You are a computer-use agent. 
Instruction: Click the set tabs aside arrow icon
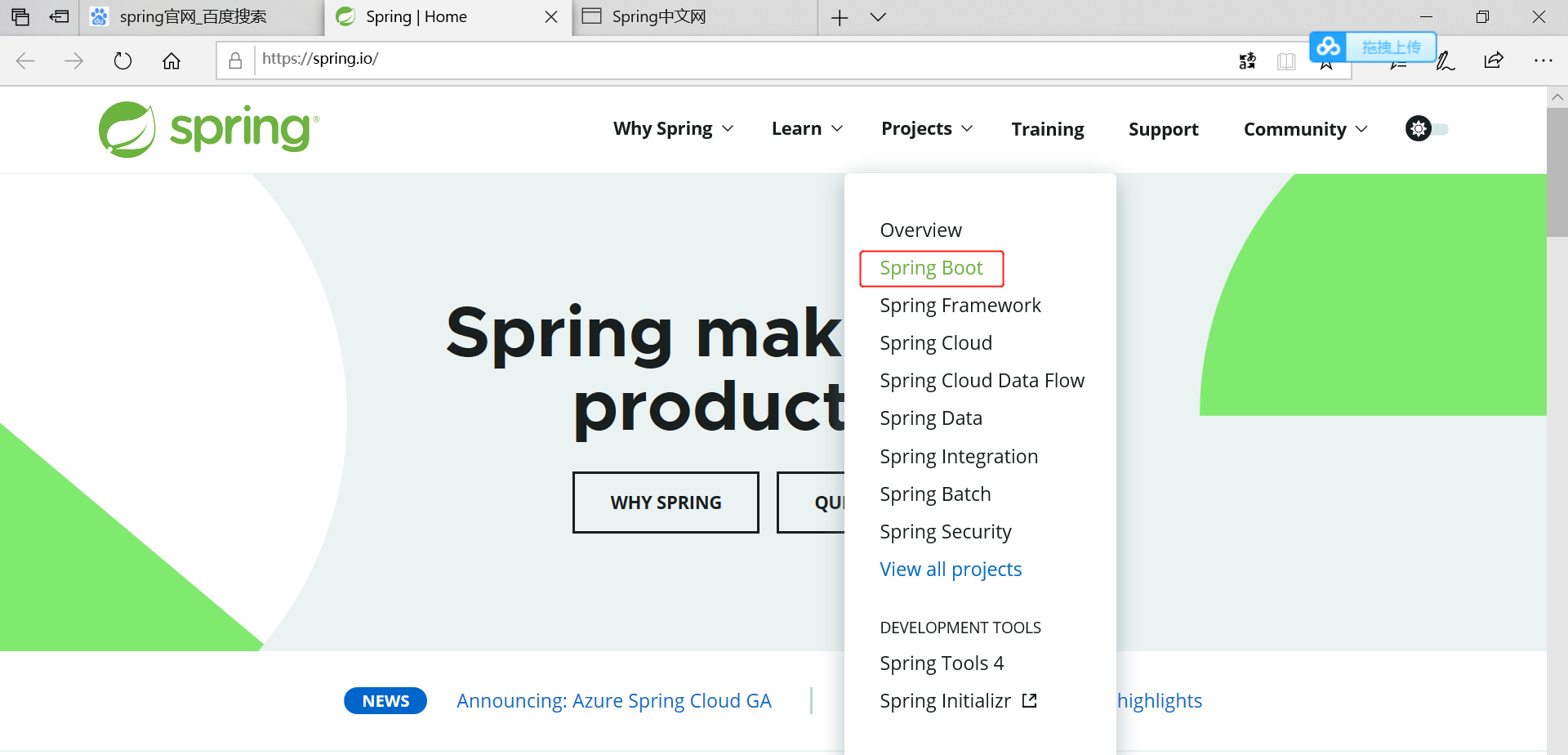pos(59,16)
